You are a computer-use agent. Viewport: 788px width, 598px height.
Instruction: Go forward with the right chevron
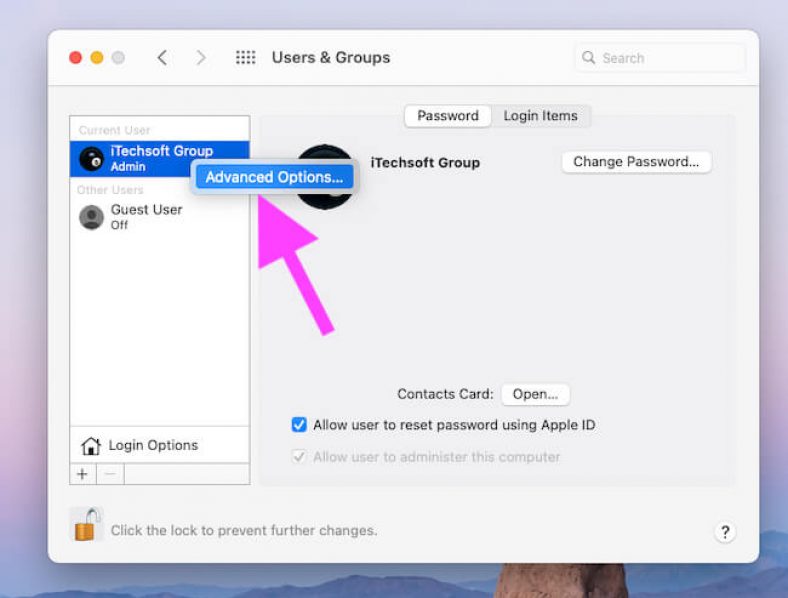[201, 58]
